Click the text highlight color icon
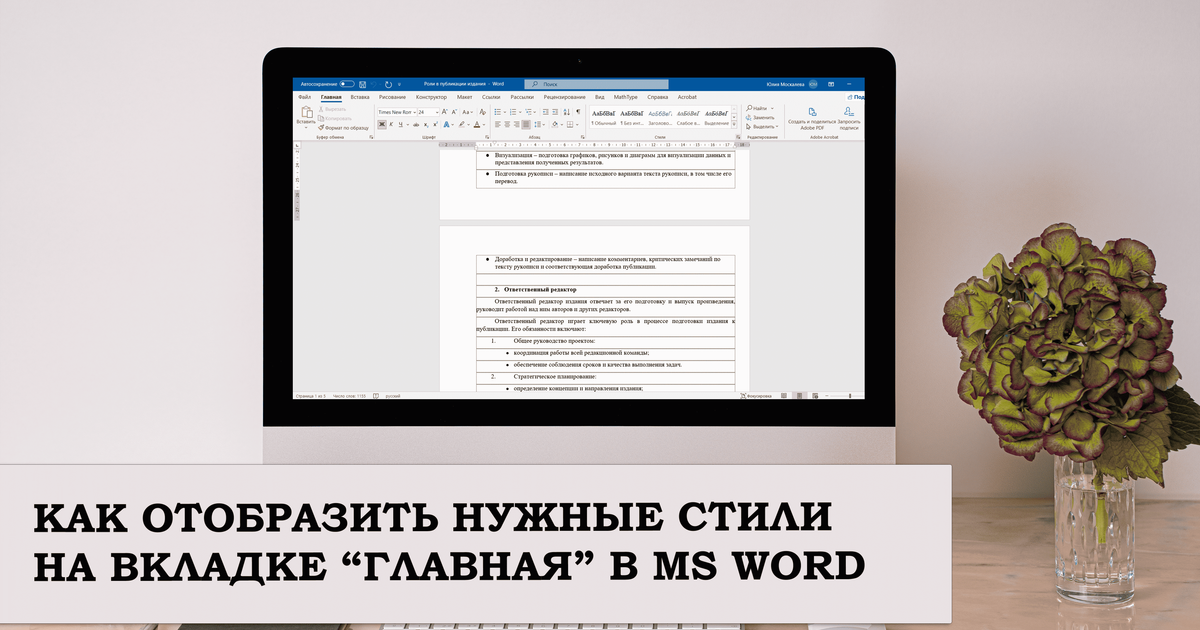Screen dimensions: 1200x630 point(462,125)
